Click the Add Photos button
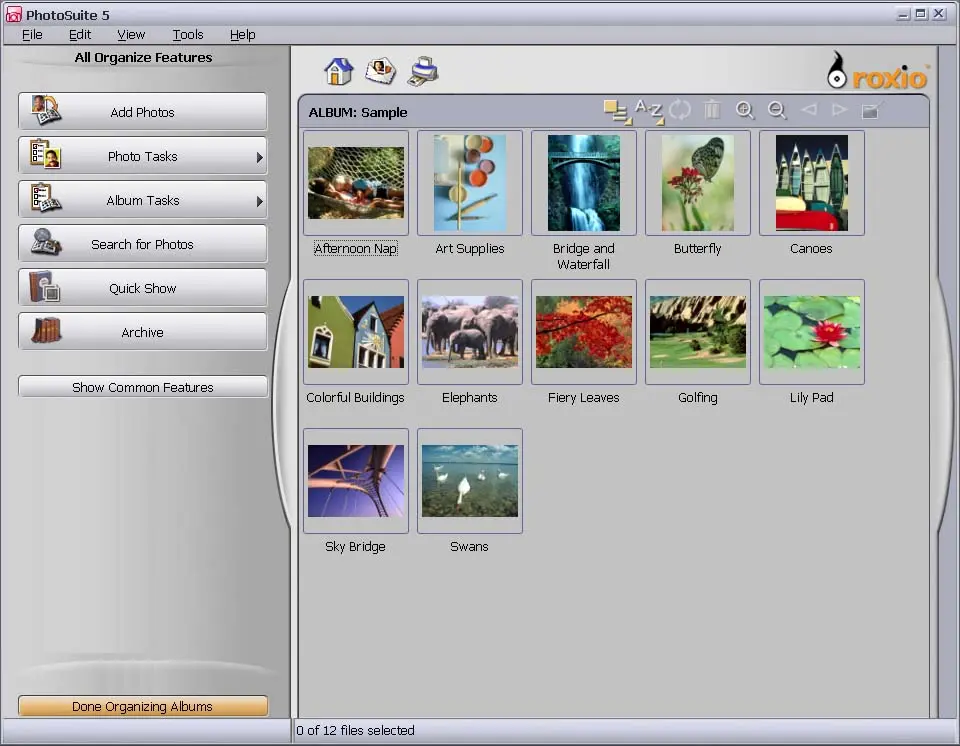The image size is (960, 746). 143,112
